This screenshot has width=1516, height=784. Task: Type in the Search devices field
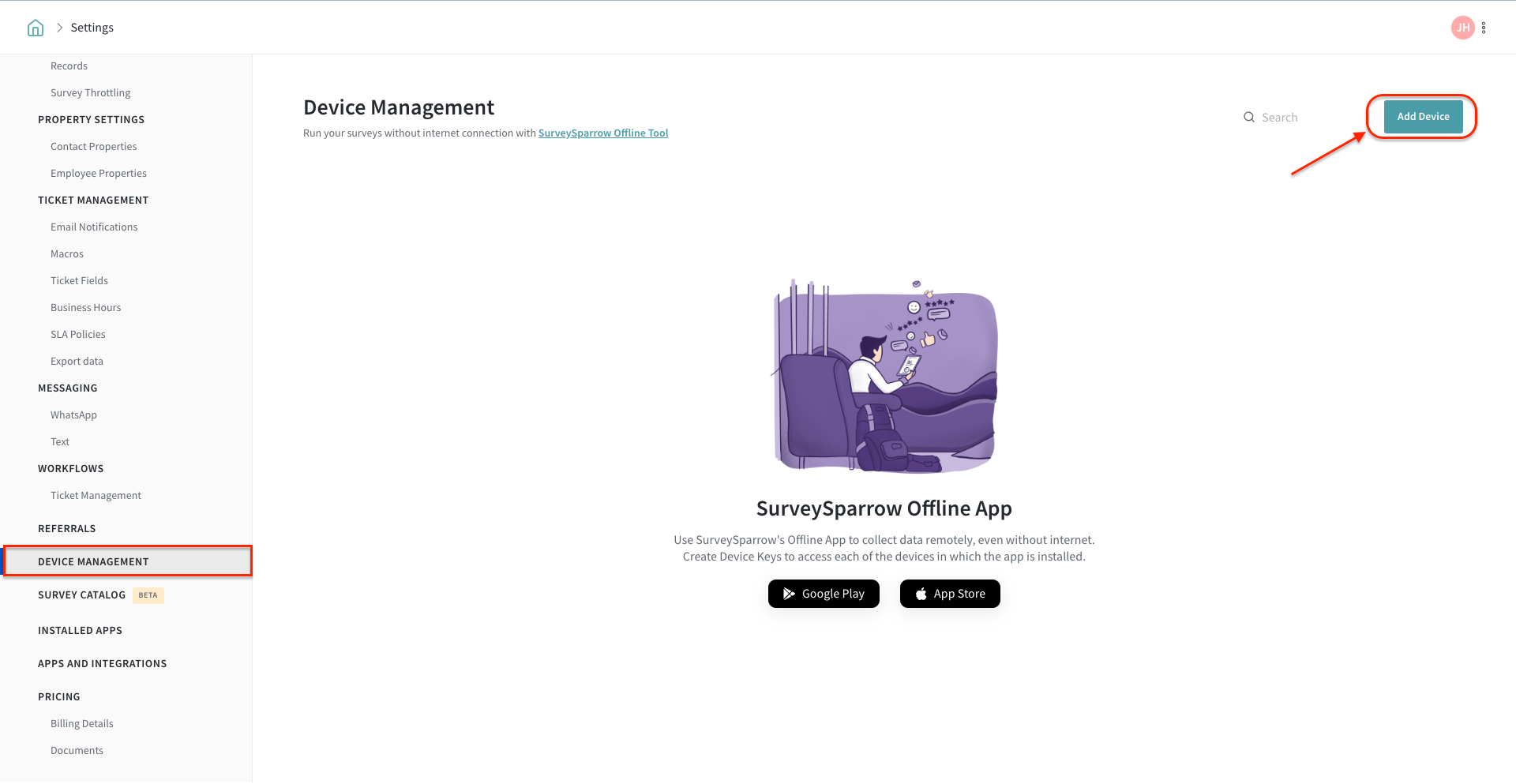(x=1303, y=118)
